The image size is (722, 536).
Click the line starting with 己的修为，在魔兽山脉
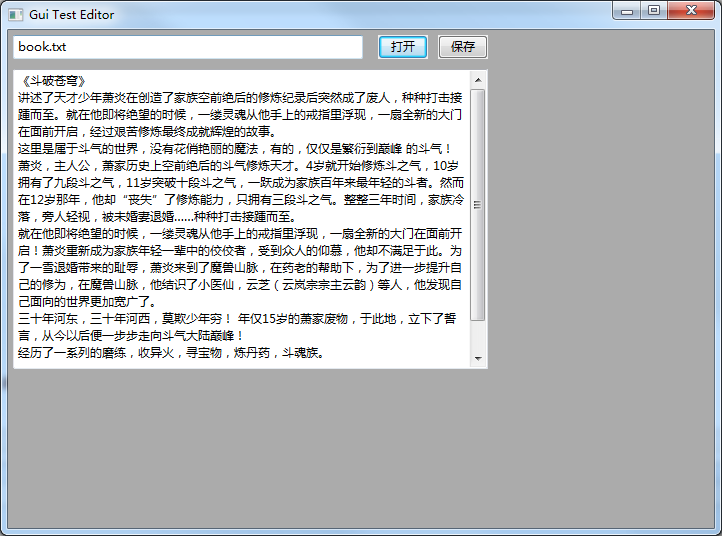[x=240, y=285]
